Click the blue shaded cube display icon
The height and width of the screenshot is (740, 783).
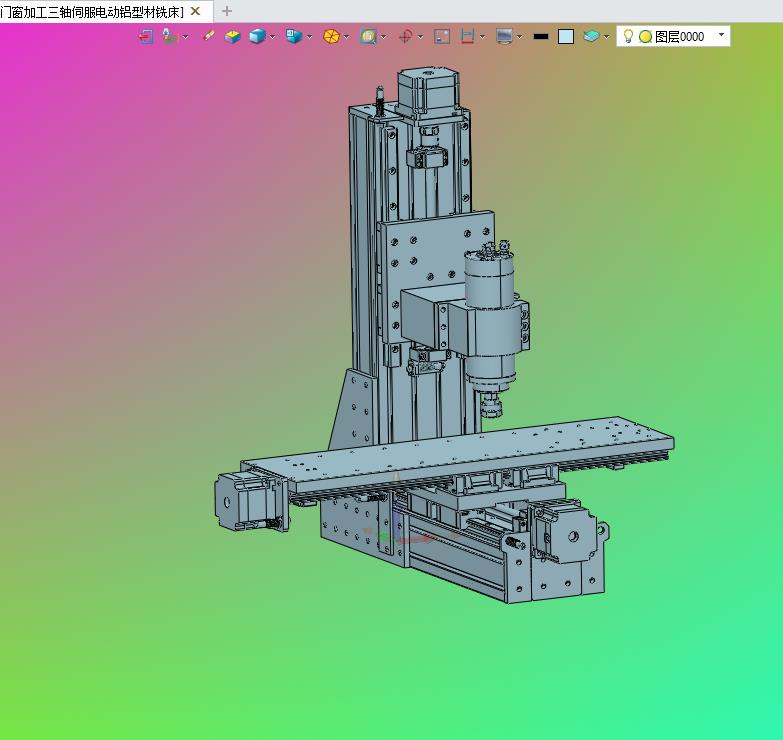click(x=257, y=36)
